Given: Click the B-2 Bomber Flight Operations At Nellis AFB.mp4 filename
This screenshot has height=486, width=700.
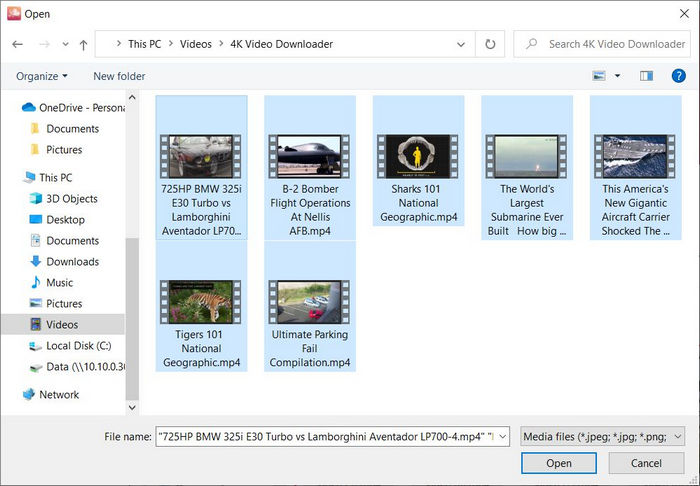Looking at the screenshot, I should pyautogui.click(x=310, y=210).
